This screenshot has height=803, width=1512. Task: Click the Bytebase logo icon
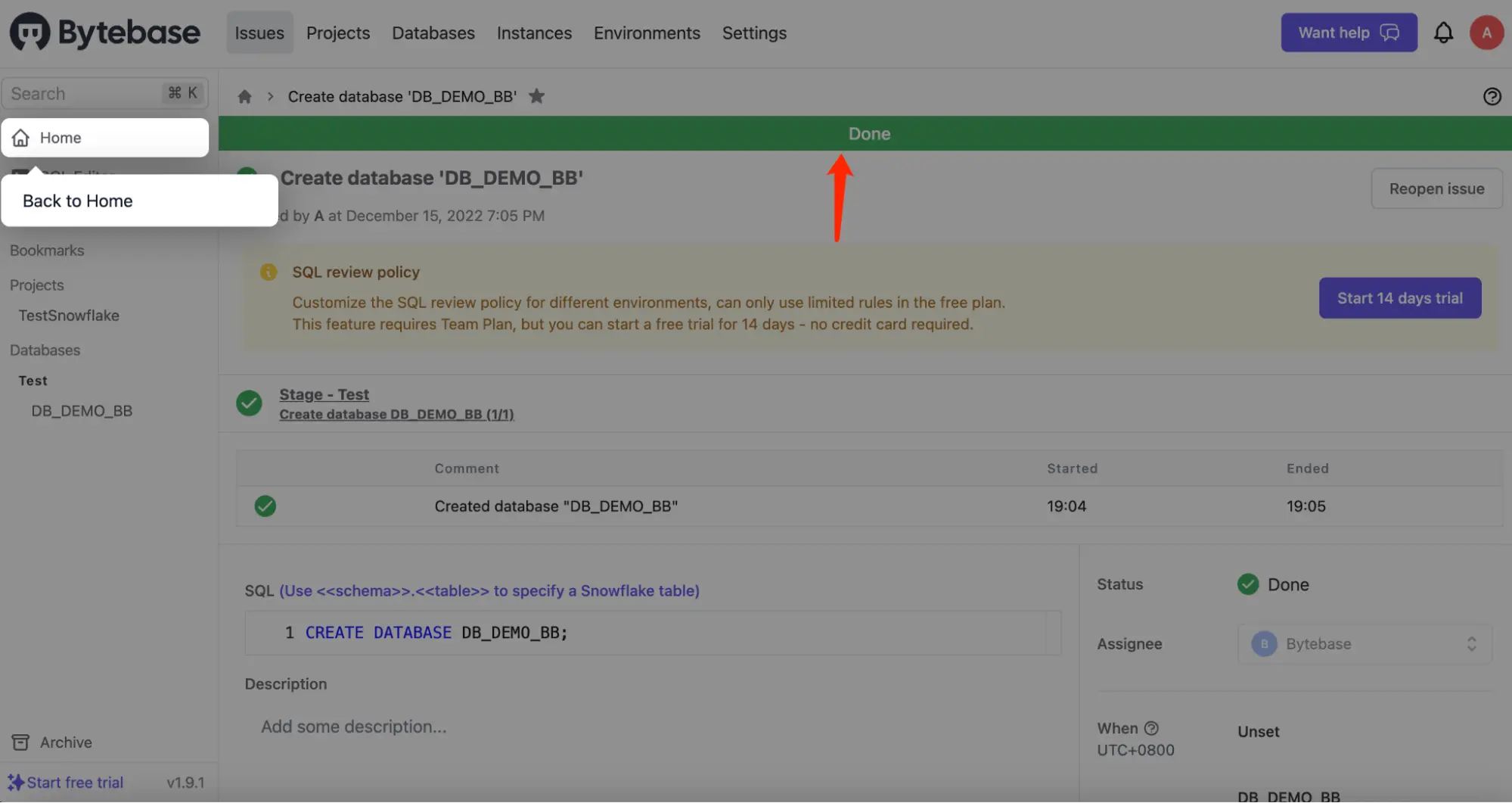29,32
